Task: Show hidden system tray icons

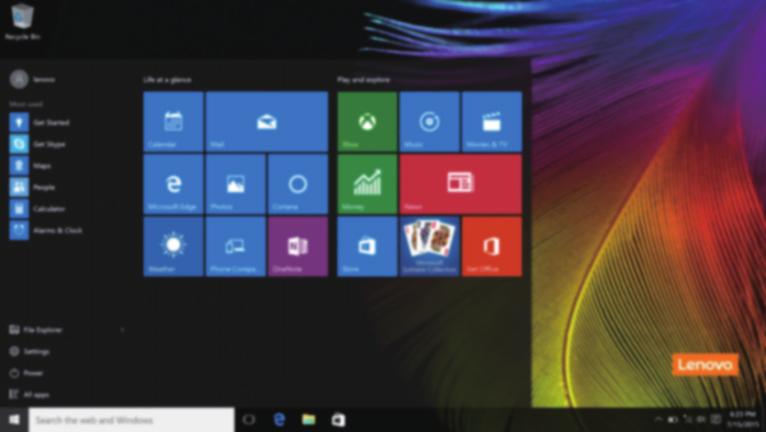Action: pyautogui.click(x=659, y=419)
